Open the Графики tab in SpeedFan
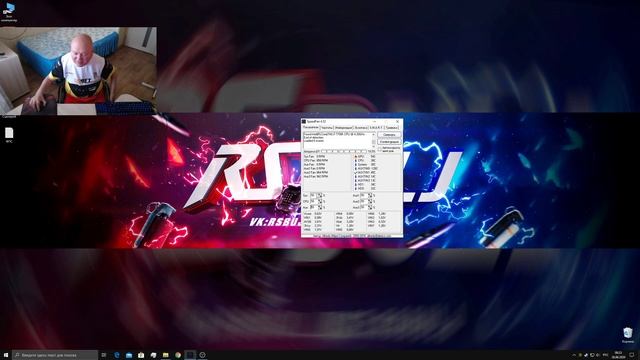Screen dimensions: 640x360 point(392,128)
